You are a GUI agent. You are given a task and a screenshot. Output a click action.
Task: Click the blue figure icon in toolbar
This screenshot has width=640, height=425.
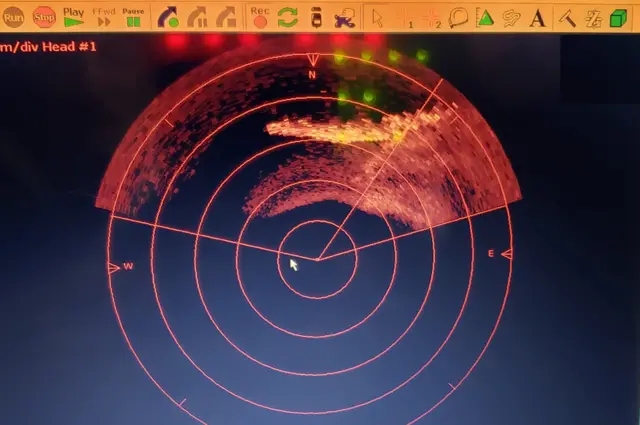pyautogui.click(x=344, y=17)
